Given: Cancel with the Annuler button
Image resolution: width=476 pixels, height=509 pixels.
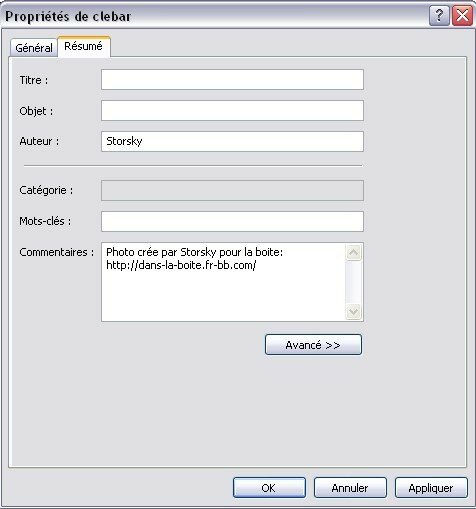Looking at the screenshot, I should click(x=350, y=488).
